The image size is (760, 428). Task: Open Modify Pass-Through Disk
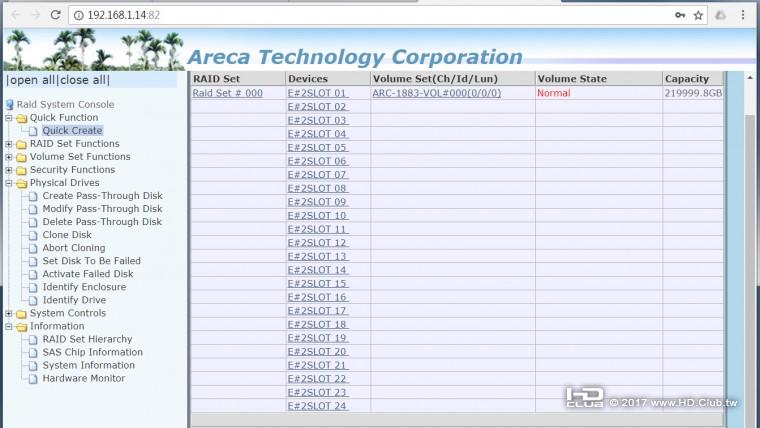click(102, 209)
